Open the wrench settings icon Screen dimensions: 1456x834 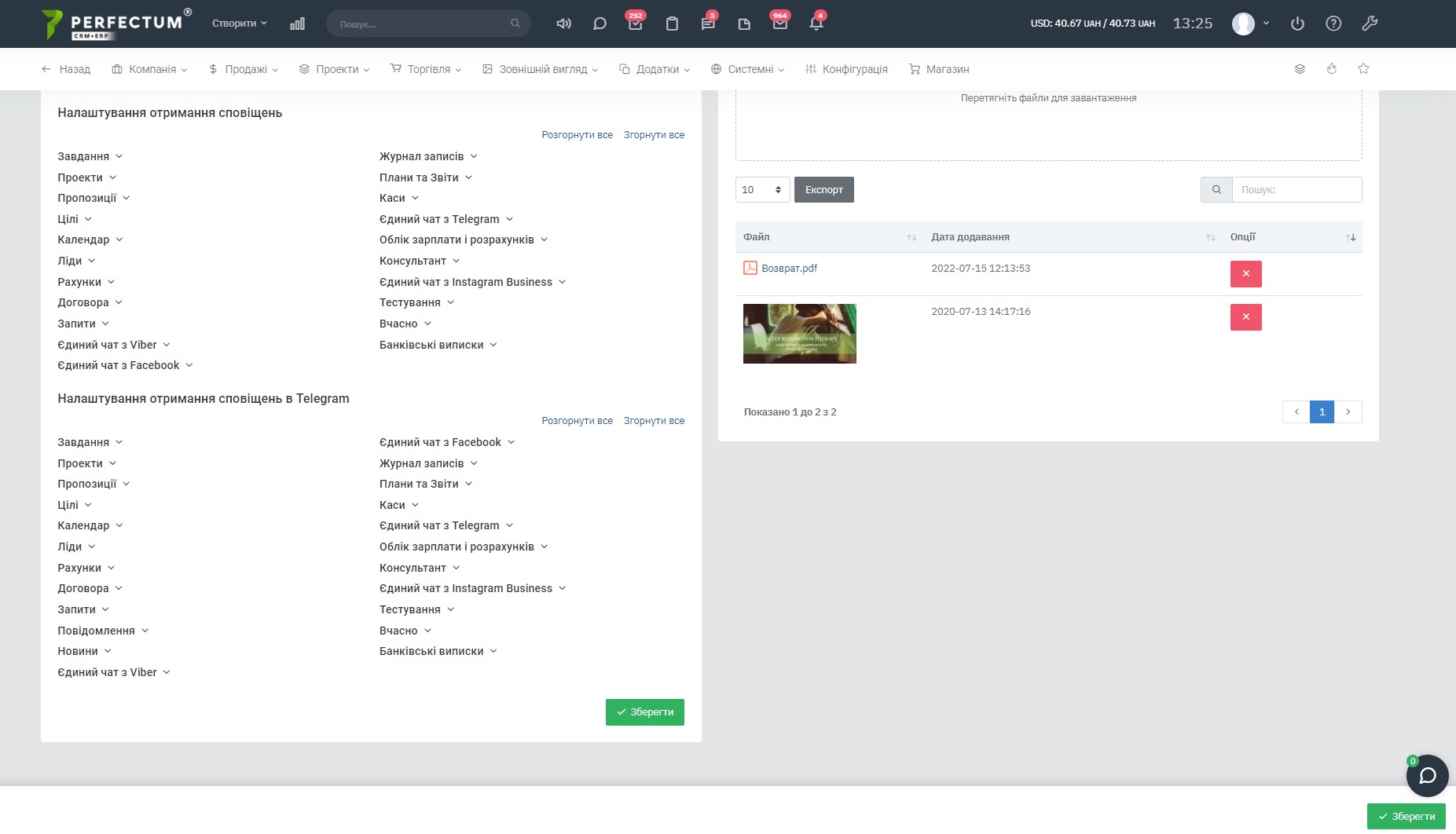tap(1370, 24)
